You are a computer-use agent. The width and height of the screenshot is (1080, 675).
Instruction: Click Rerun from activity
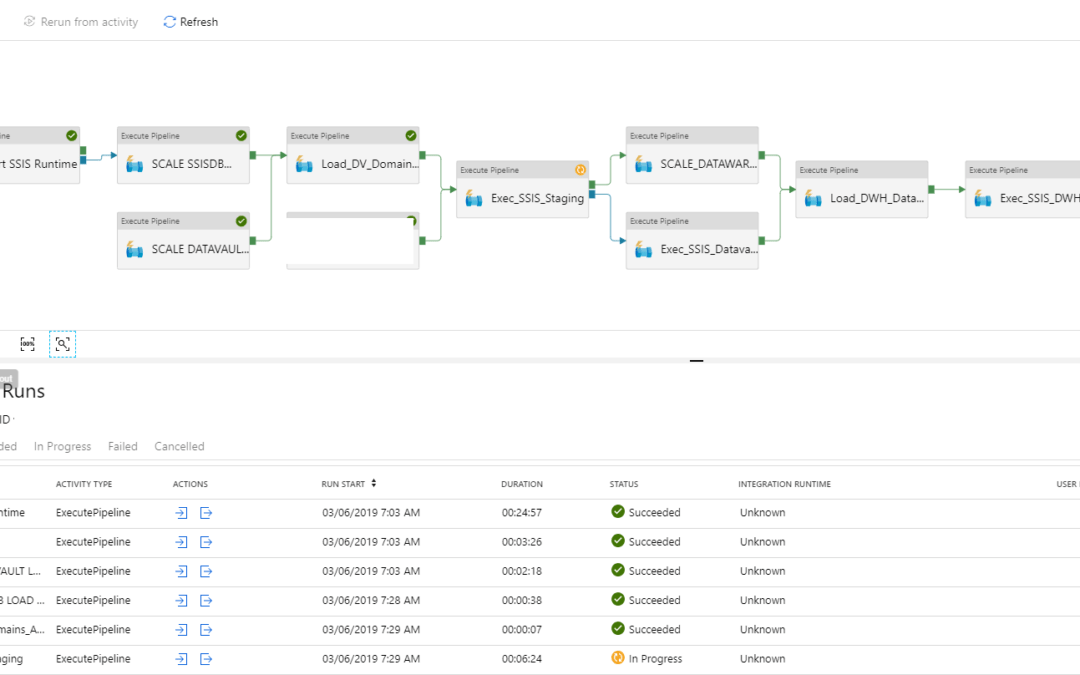[x=81, y=22]
